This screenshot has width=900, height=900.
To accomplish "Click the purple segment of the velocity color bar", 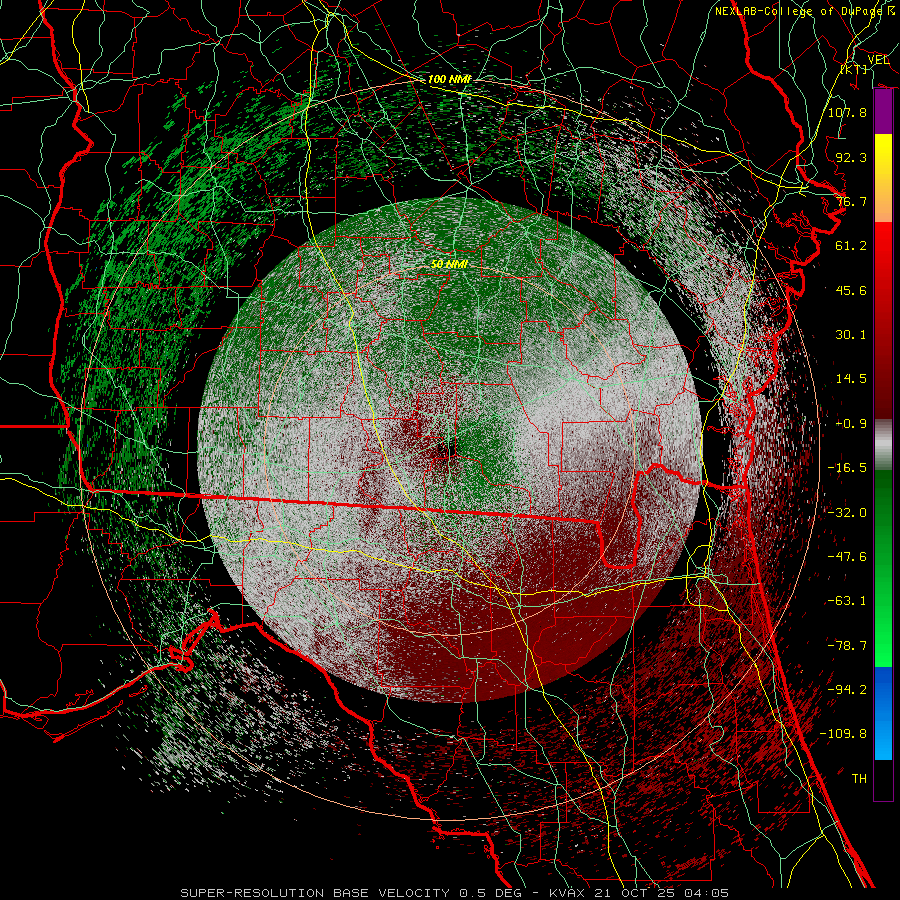I will coord(883,112).
